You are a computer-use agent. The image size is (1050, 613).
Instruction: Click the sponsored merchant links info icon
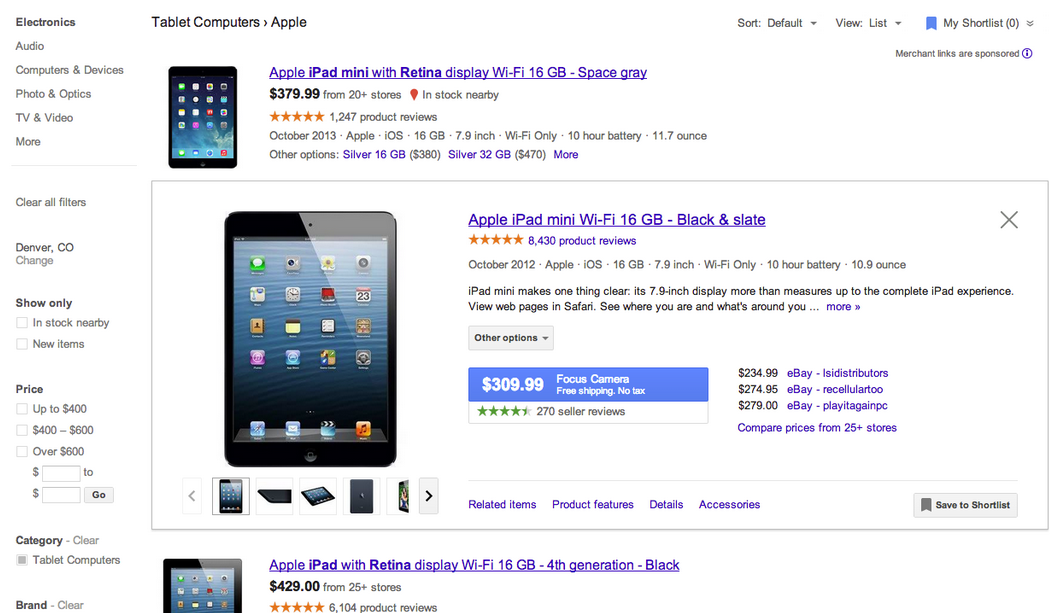click(x=1027, y=54)
